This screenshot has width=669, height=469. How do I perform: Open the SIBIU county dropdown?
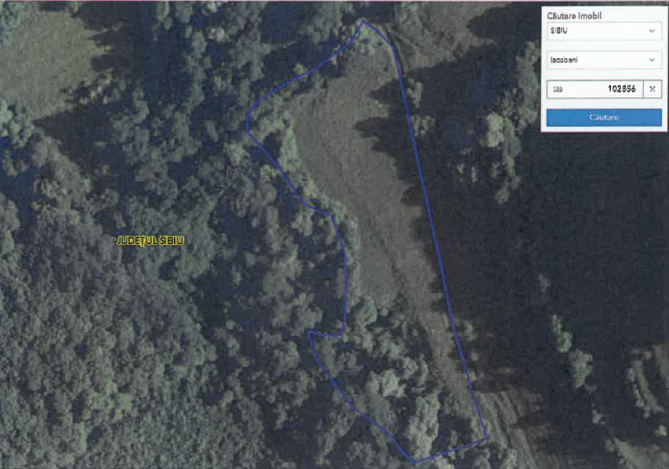tap(604, 31)
